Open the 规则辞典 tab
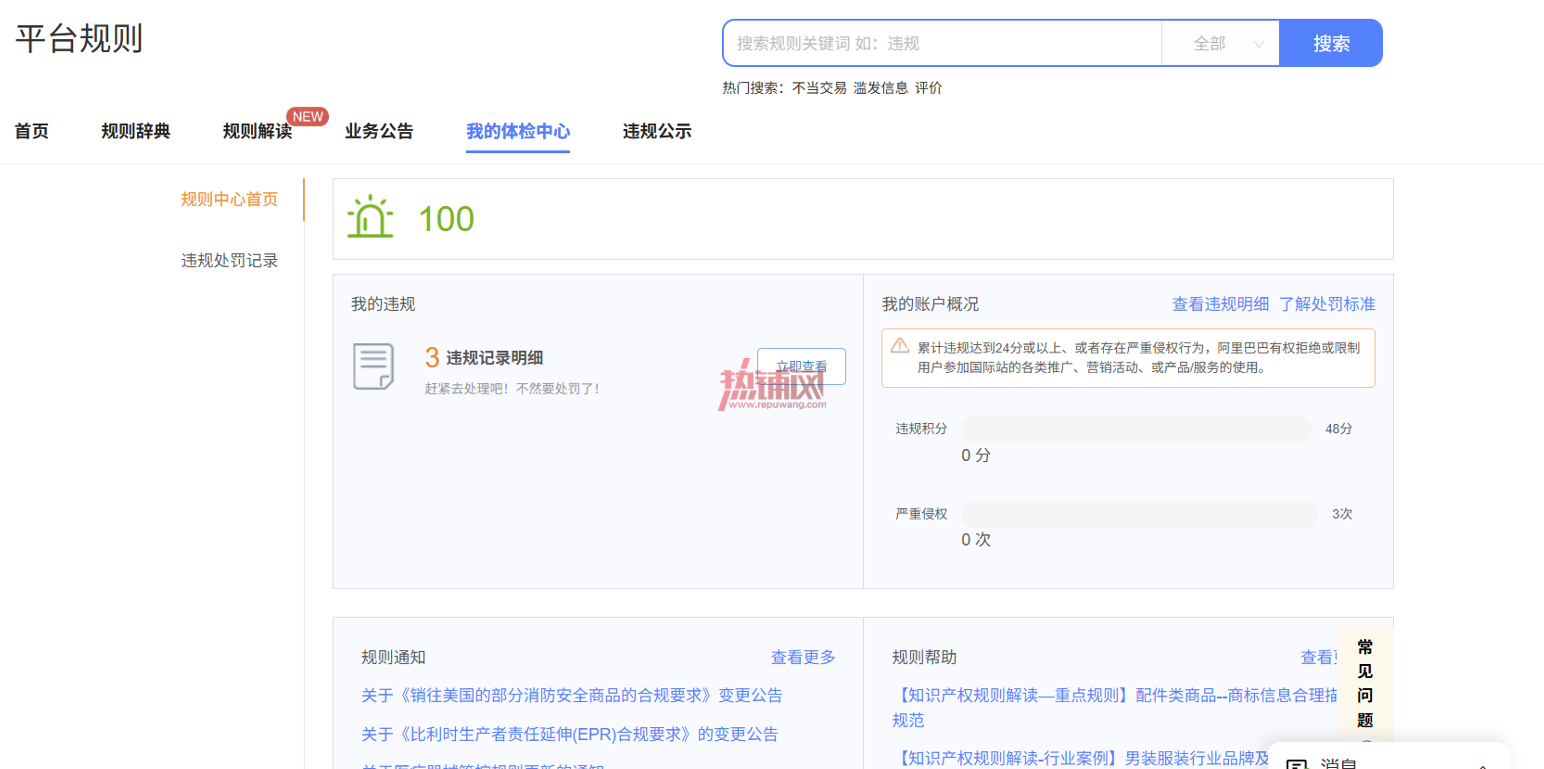The image size is (1544, 769). pos(136,131)
